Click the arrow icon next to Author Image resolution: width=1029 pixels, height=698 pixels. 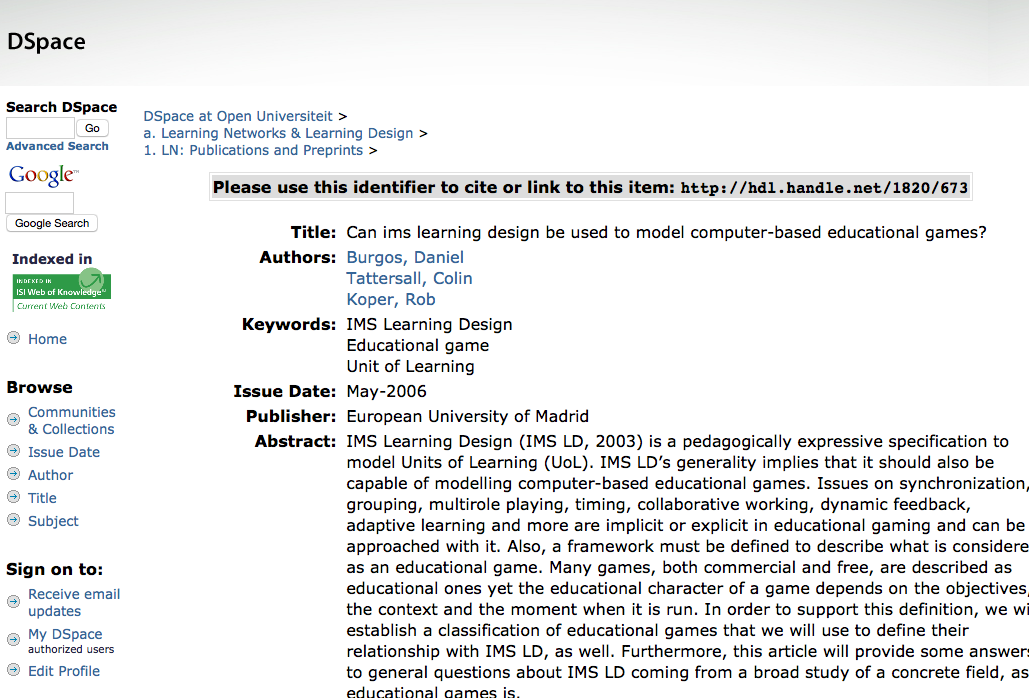coord(13,474)
